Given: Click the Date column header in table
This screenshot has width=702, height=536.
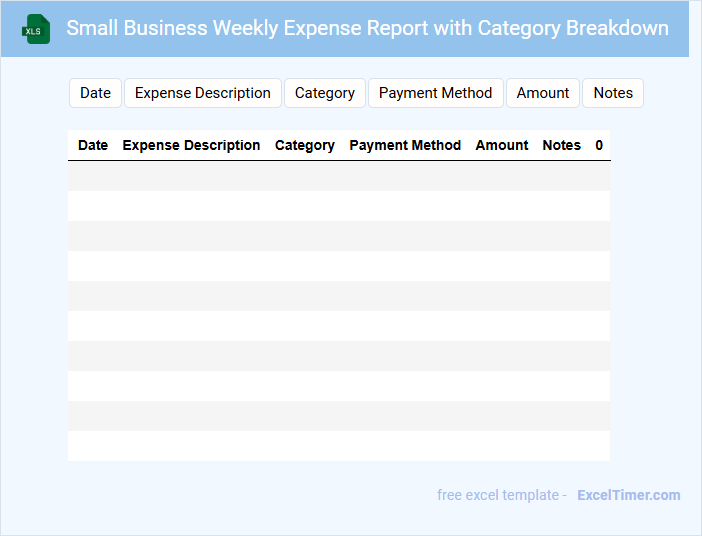Looking at the screenshot, I should tap(93, 145).
